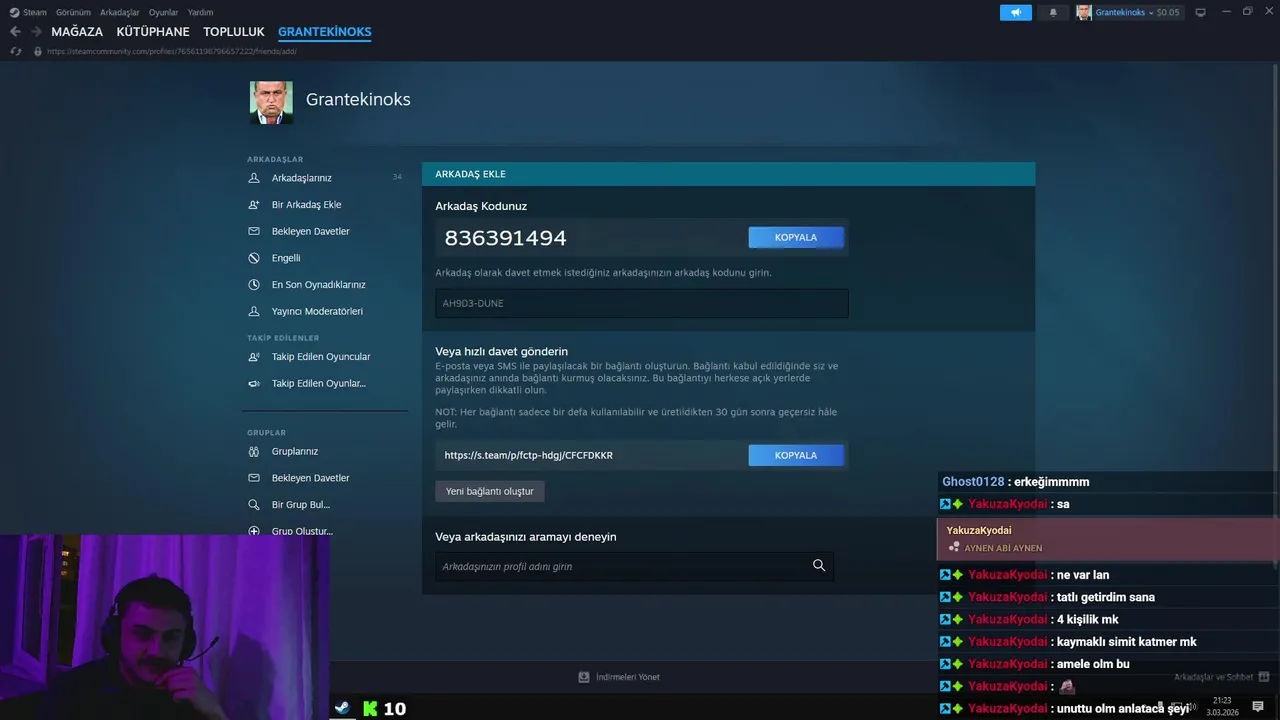Click the Bir Grup Bul magnifier icon
1280x720 pixels.
[x=253, y=505]
